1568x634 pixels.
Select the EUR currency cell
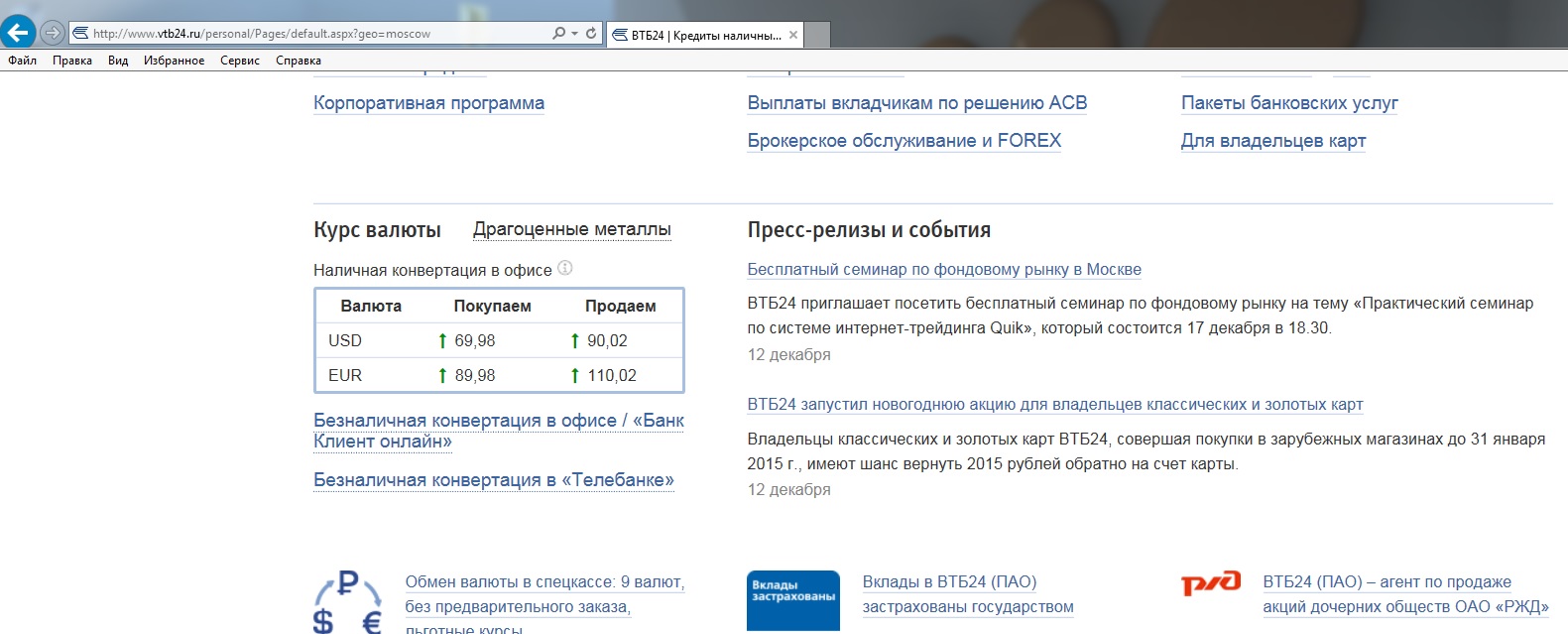point(345,375)
